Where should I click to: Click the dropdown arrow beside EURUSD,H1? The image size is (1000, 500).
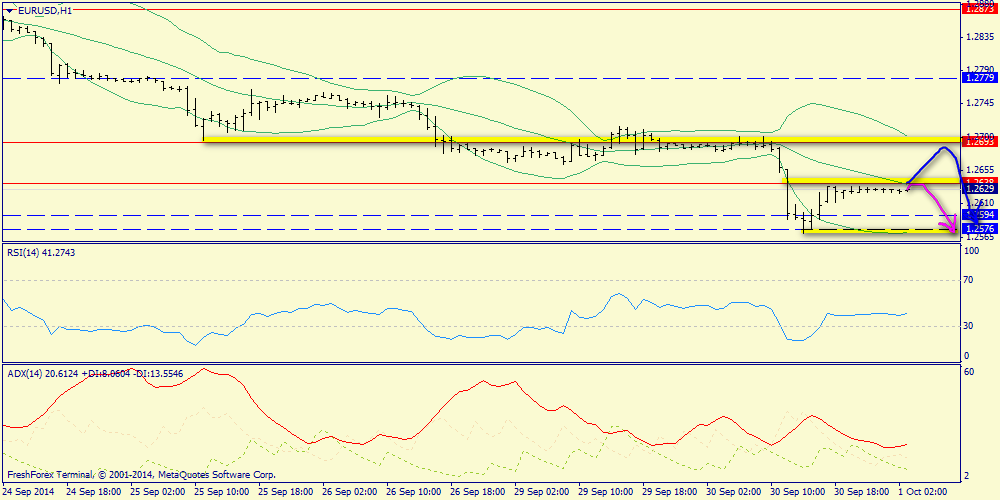pos(10,10)
